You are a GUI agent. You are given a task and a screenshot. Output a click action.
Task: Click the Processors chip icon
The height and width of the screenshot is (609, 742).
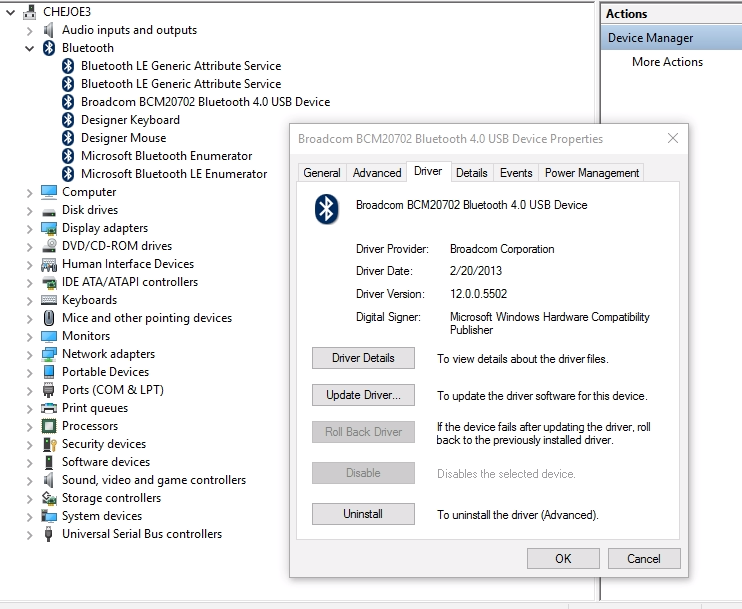coord(49,426)
